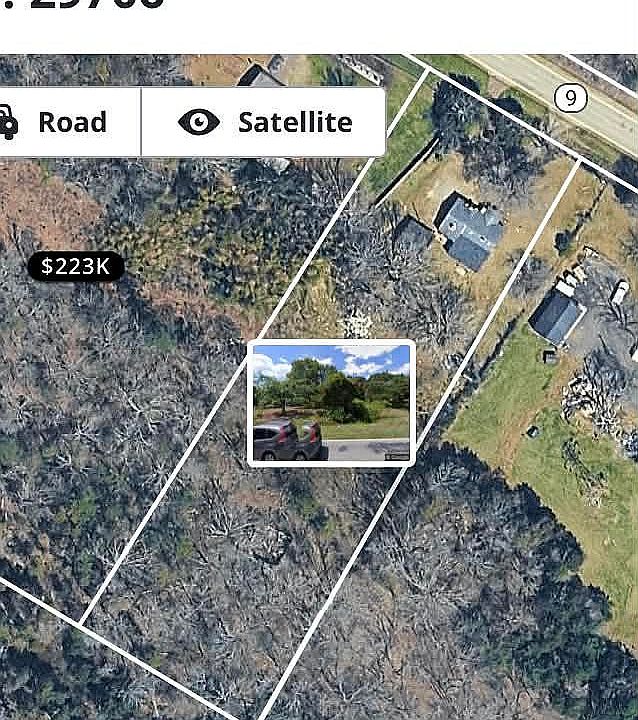Click the small dark shed beside the house
The height and width of the screenshot is (720, 638).
pyautogui.click(x=412, y=236)
